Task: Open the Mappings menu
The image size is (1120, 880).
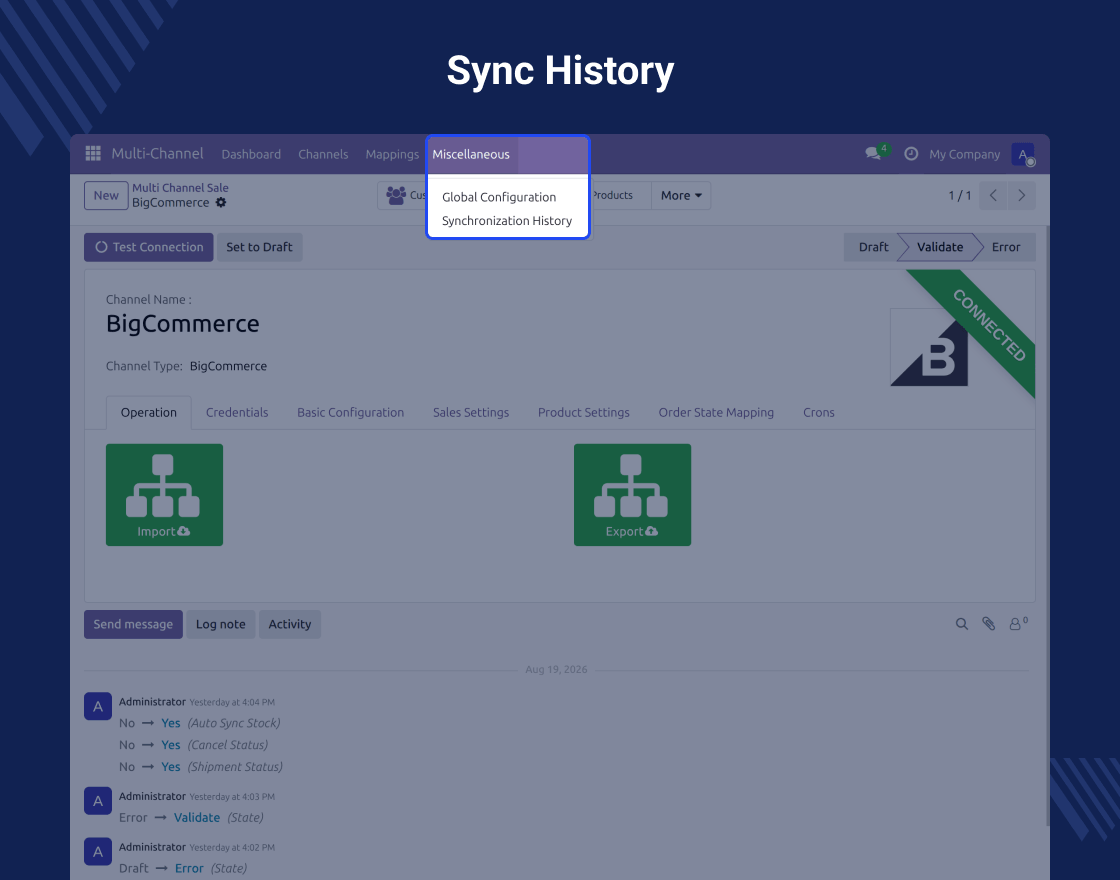Action: 392,154
